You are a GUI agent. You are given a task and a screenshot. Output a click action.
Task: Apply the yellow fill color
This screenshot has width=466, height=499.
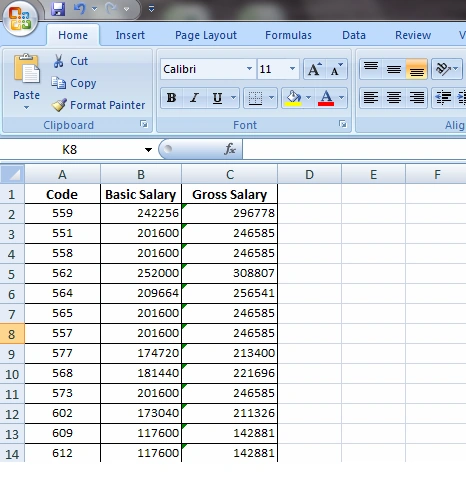pyautogui.click(x=293, y=98)
